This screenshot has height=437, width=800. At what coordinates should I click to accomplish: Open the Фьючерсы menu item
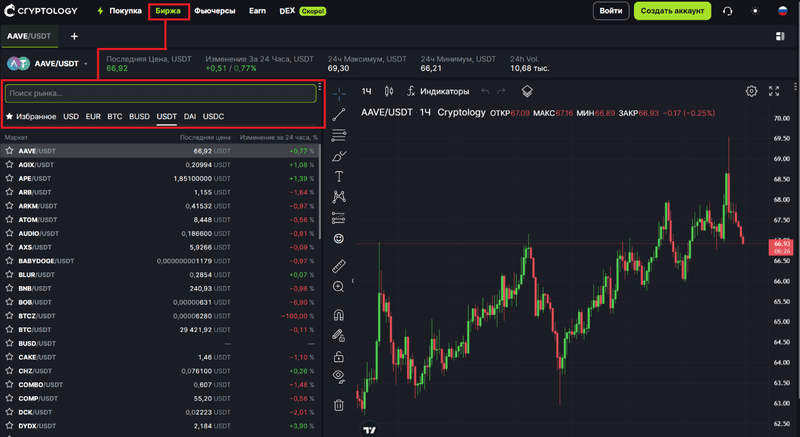[214, 11]
